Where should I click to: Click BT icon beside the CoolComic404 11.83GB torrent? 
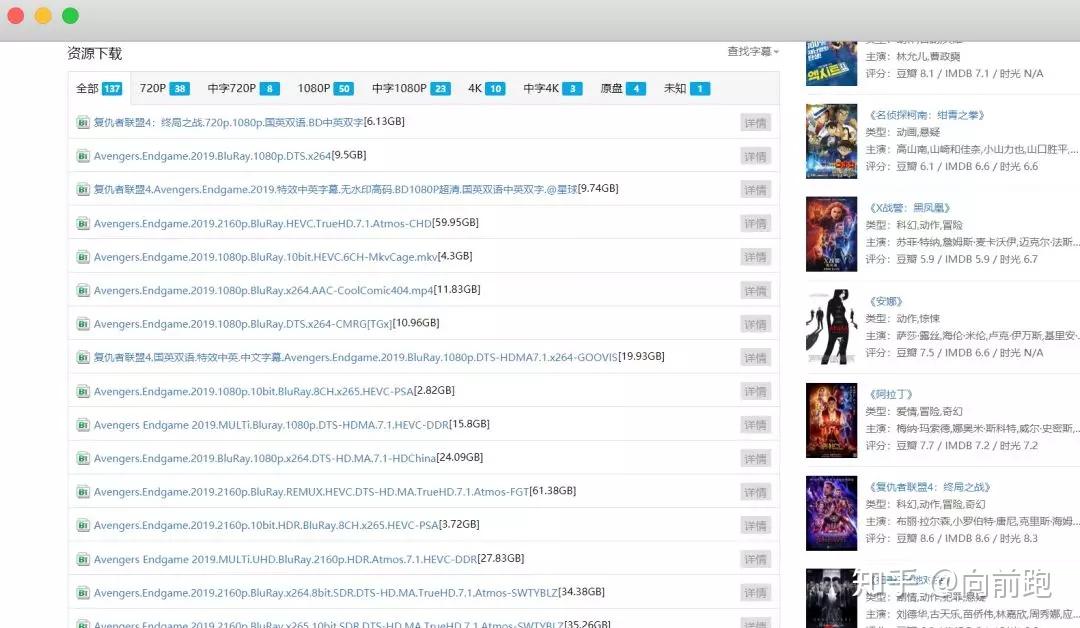coord(83,291)
